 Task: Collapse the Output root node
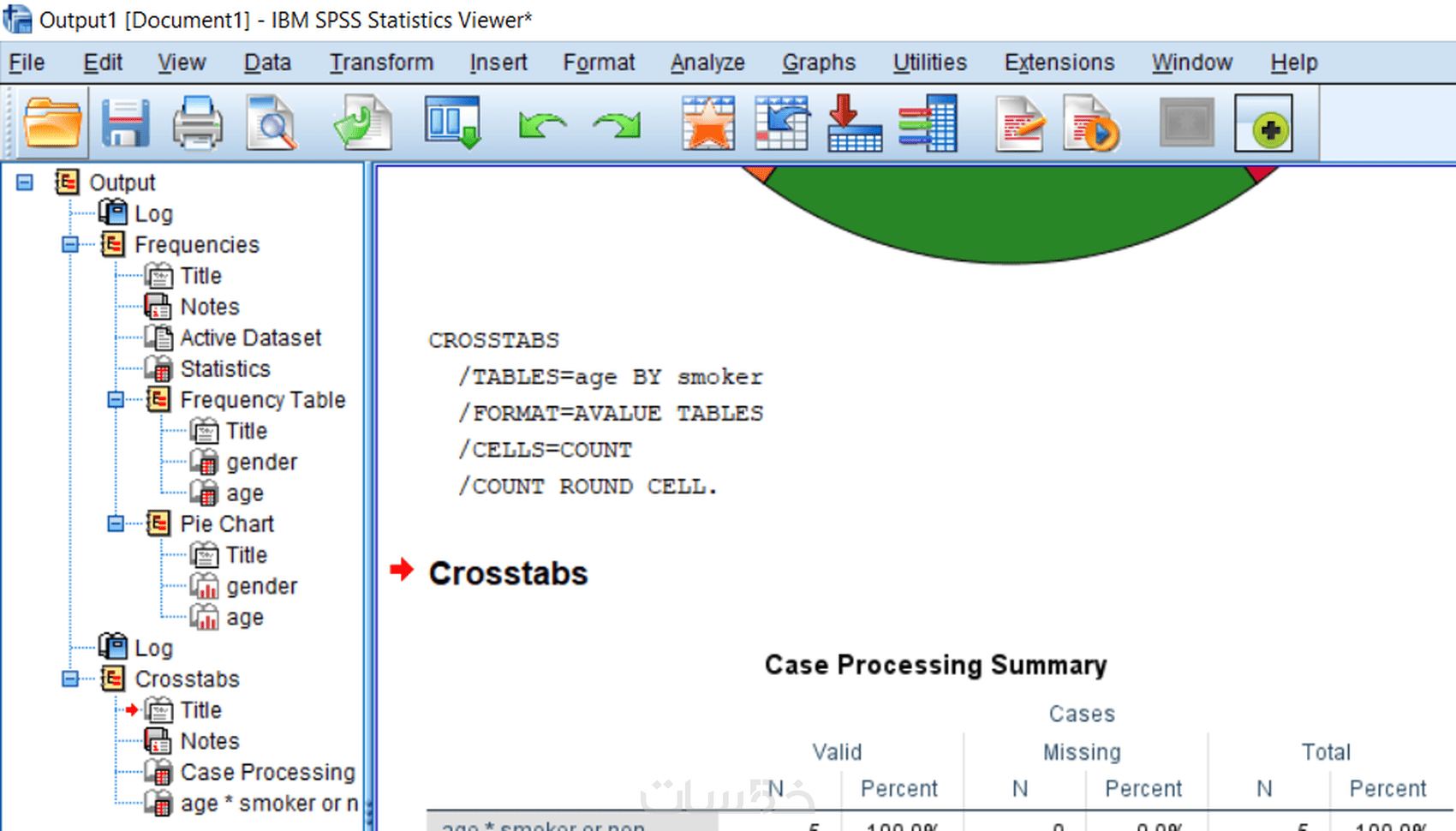25,182
